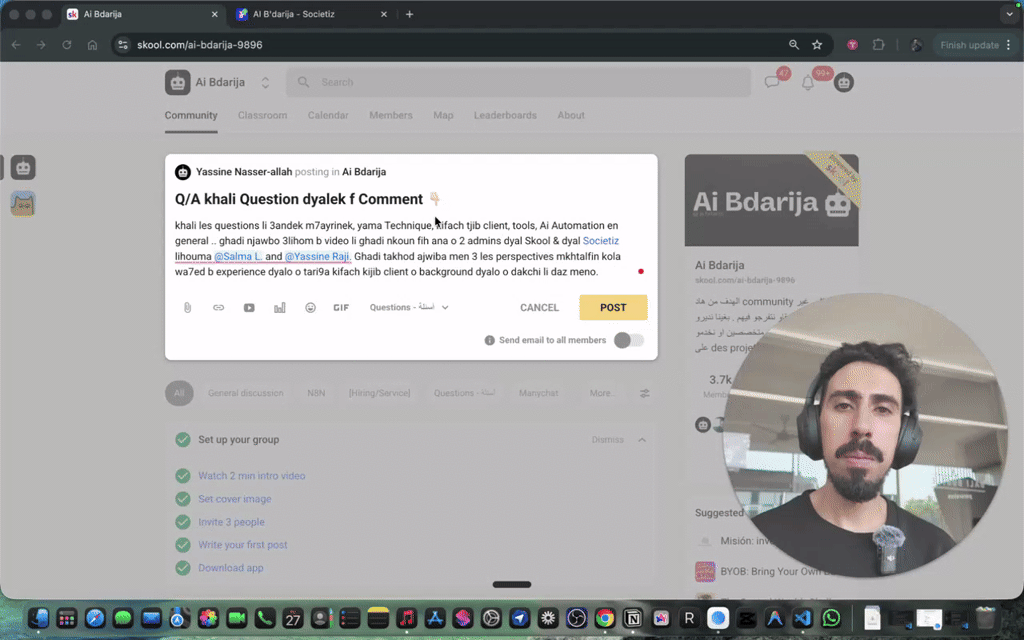
Task: Go to browser home icon
Action: 92,45
